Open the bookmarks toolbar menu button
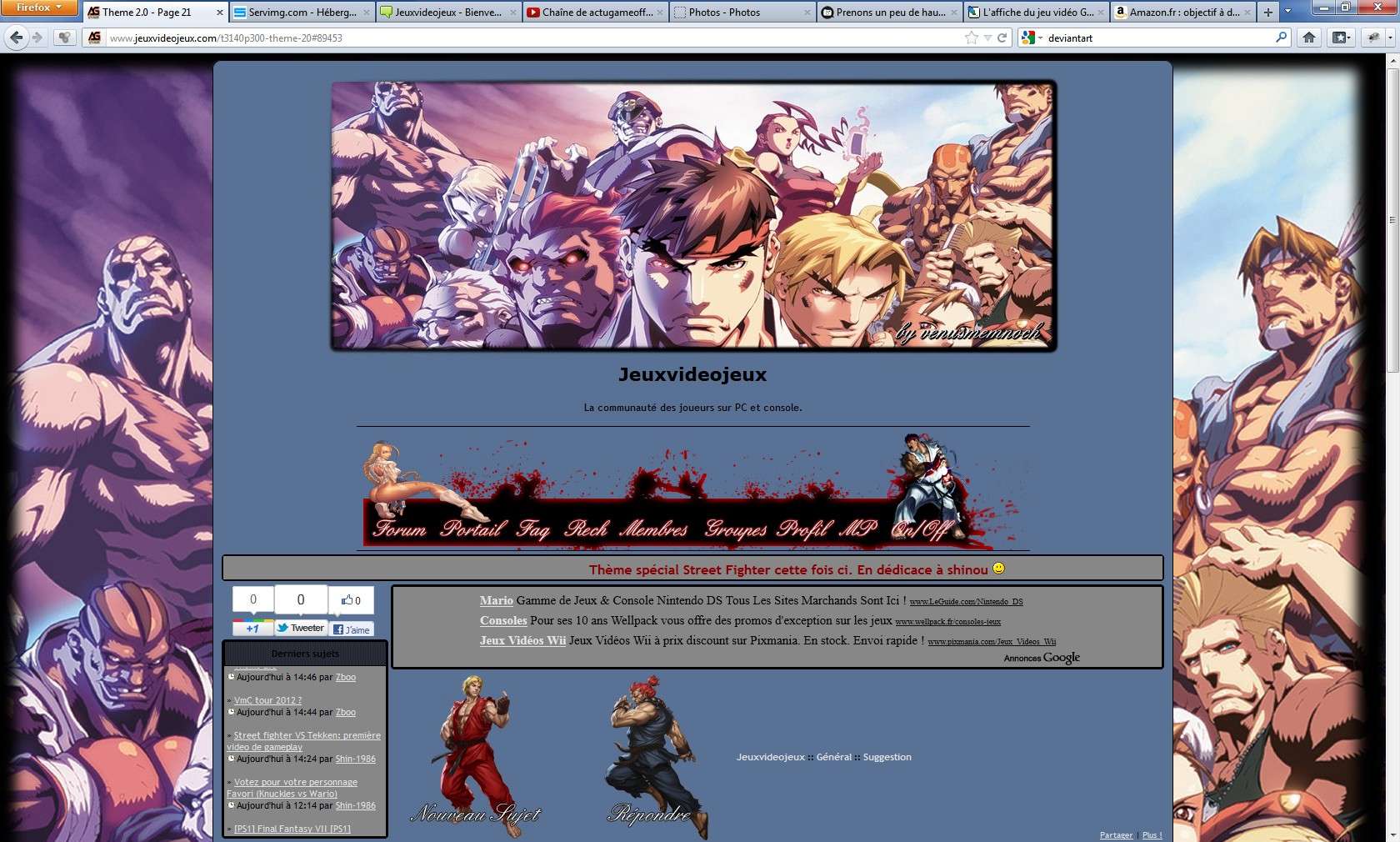1400x842 pixels. point(1341,38)
